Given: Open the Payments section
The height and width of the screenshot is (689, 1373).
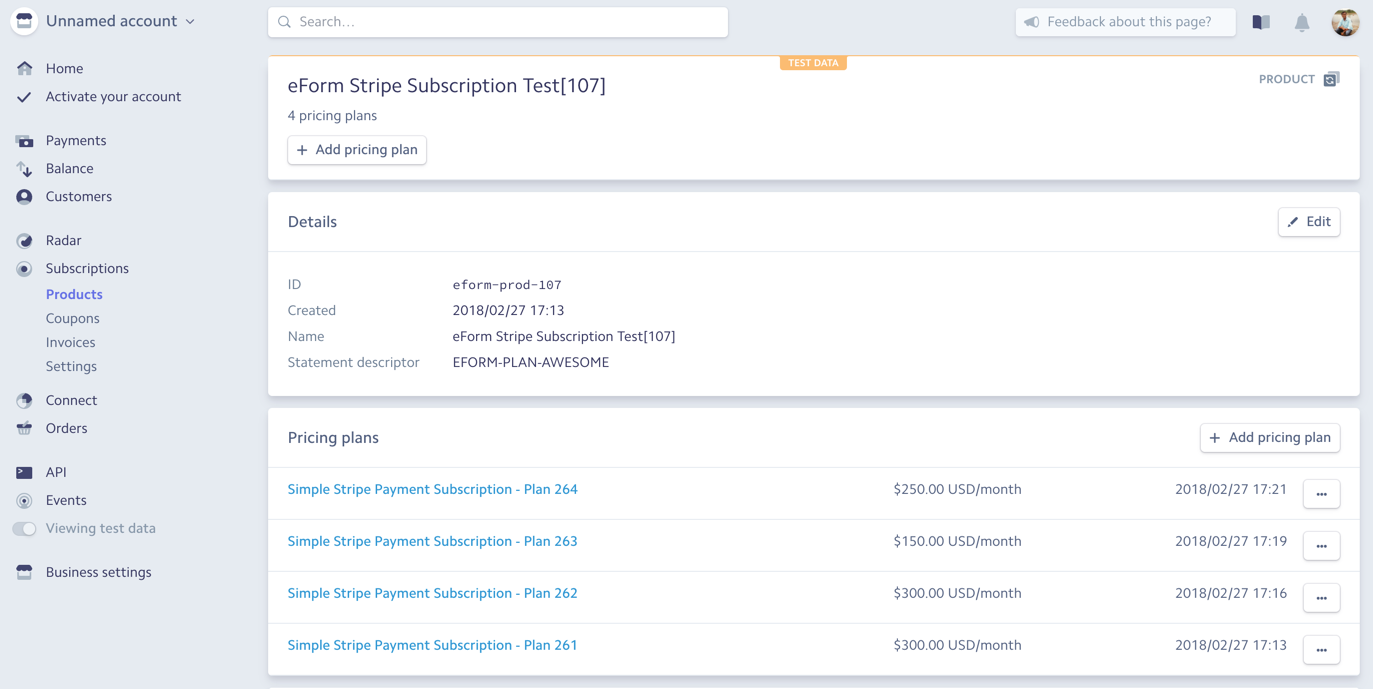Looking at the screenshot, I should (x=76, y=141).
